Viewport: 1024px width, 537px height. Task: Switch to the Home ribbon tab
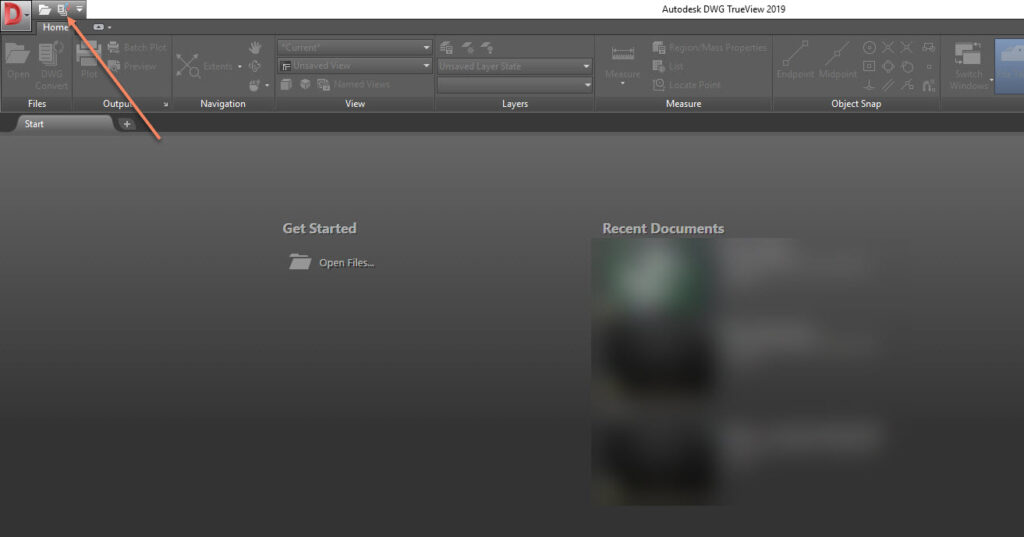click(x=56, y=27)
